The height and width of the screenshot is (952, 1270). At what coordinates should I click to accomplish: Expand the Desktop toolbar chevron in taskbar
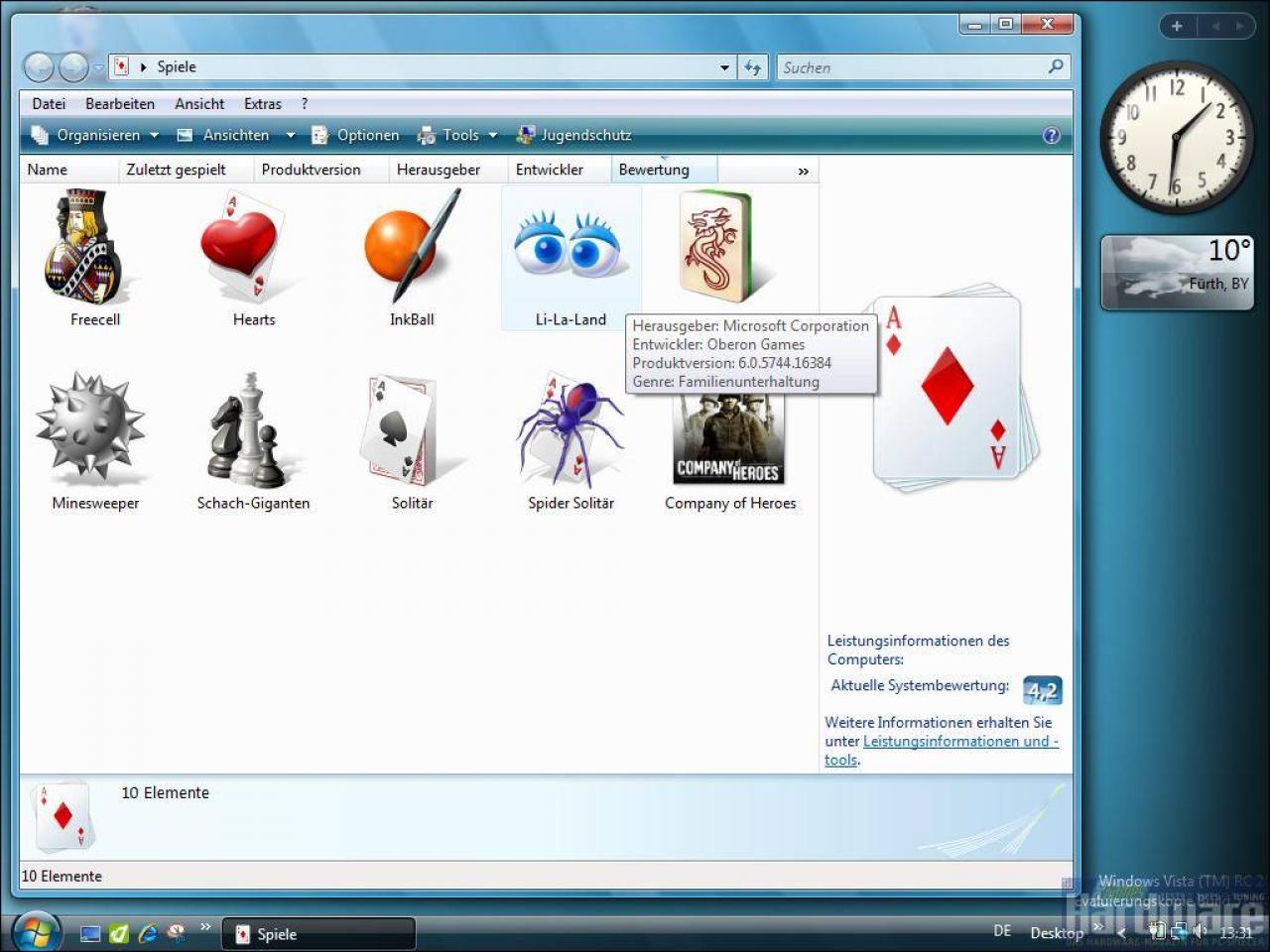click(1097, 927)
